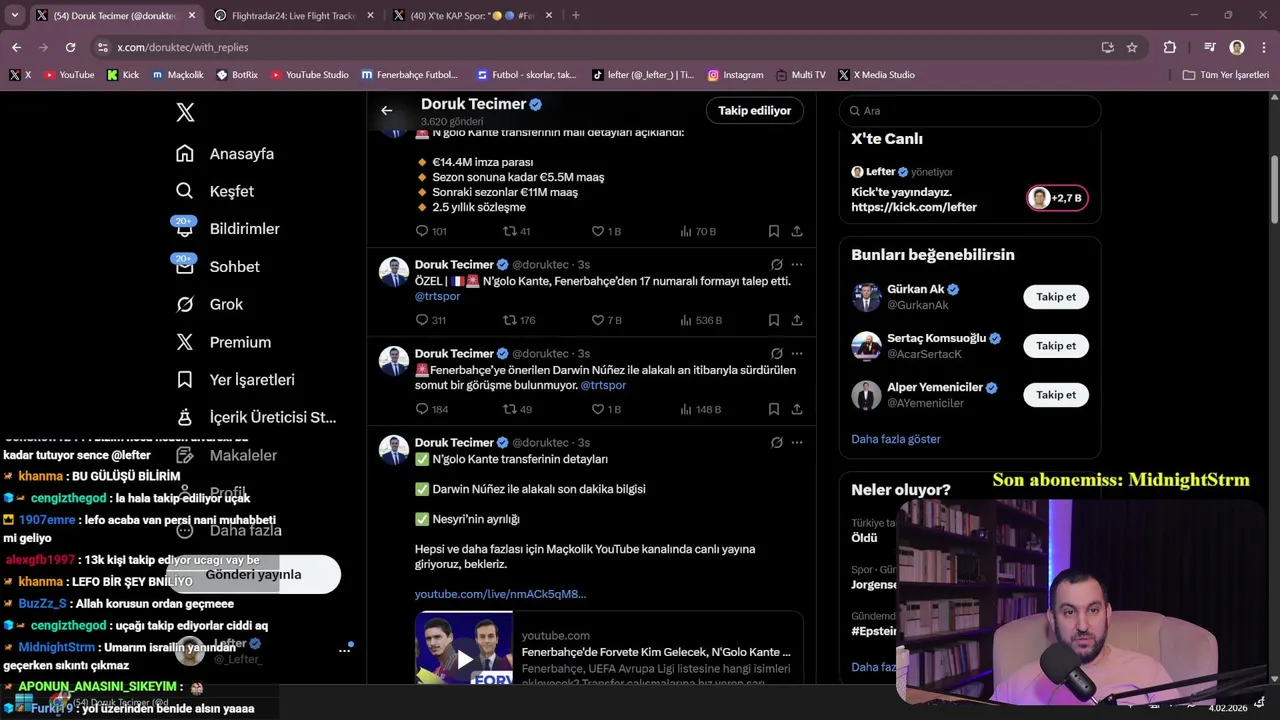Open the Extensions puzzle icon
The image size is (1280, 720).
(1170, 47)
